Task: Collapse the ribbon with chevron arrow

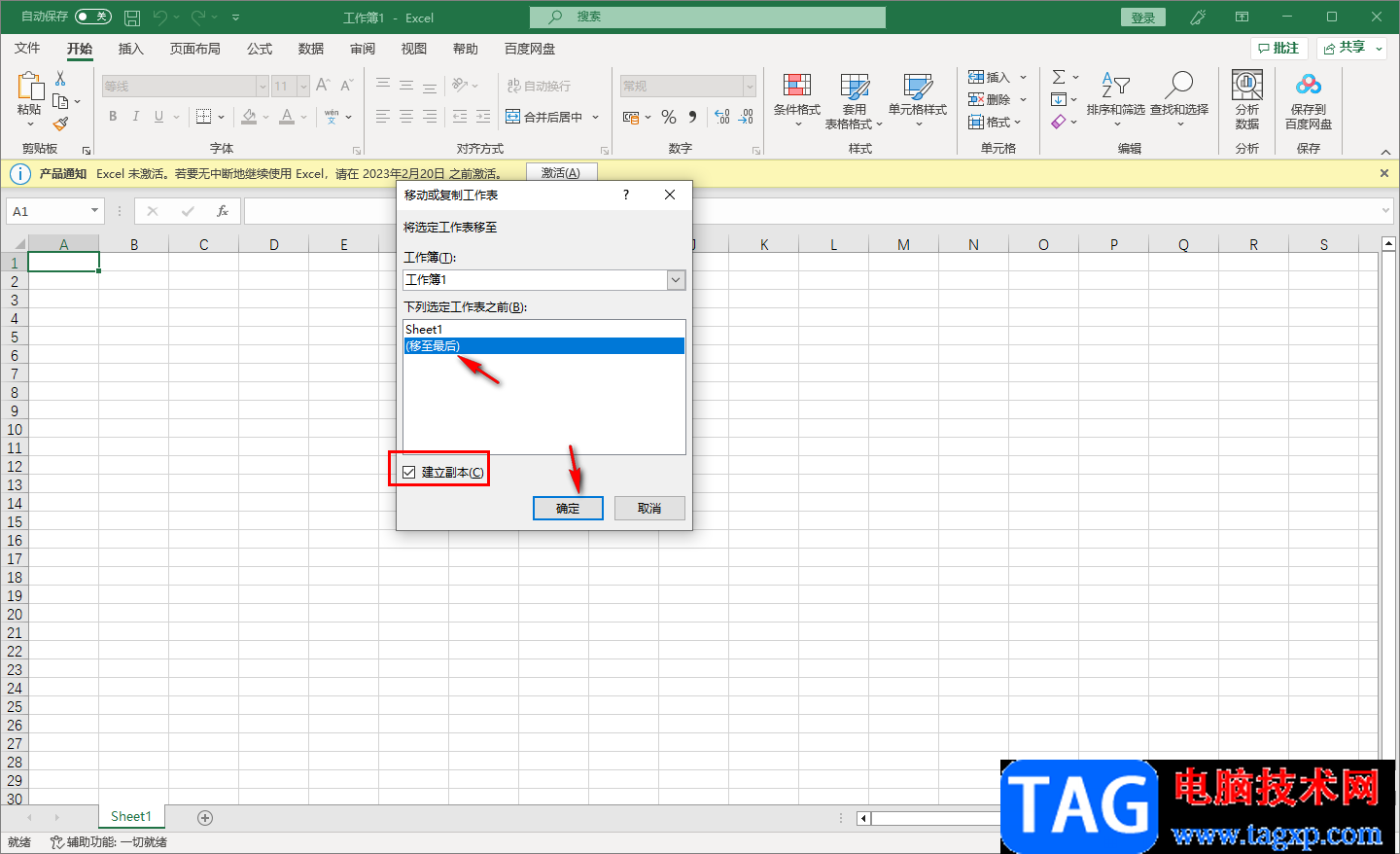Action: click(1385, 151)
